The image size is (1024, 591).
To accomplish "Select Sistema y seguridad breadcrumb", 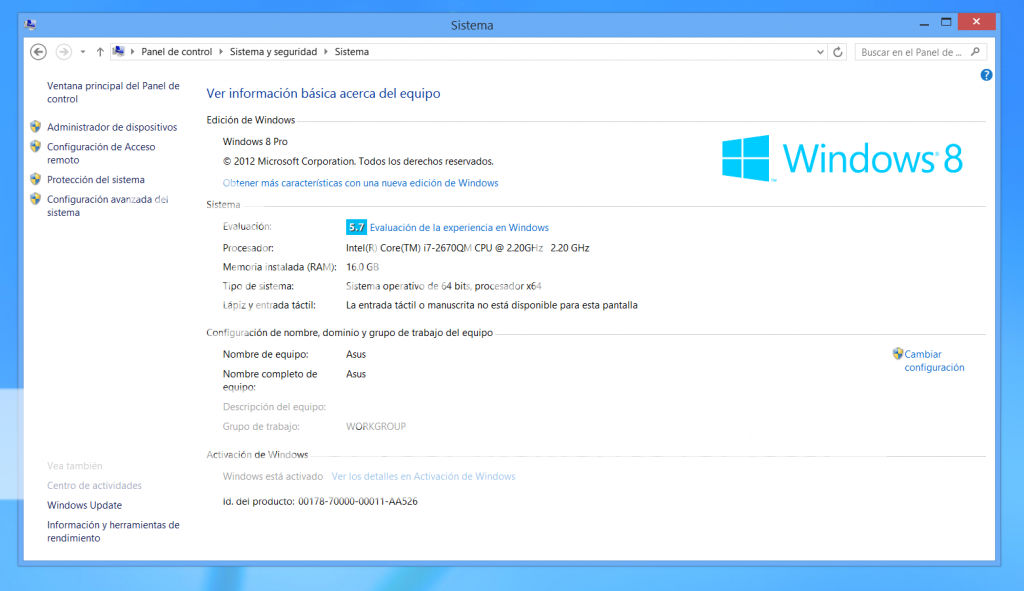I will click(273, 52).
